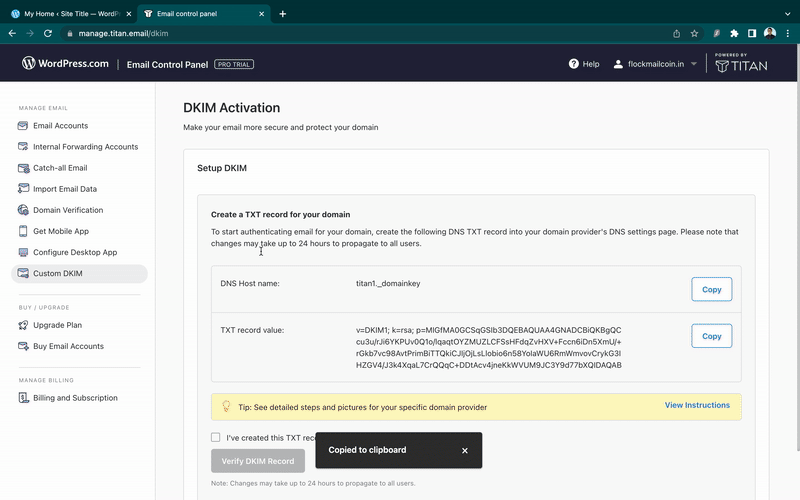Viewport: 800px width, 500px height.
Task: Open View Instructions link
Action: [x=697, y=405]
